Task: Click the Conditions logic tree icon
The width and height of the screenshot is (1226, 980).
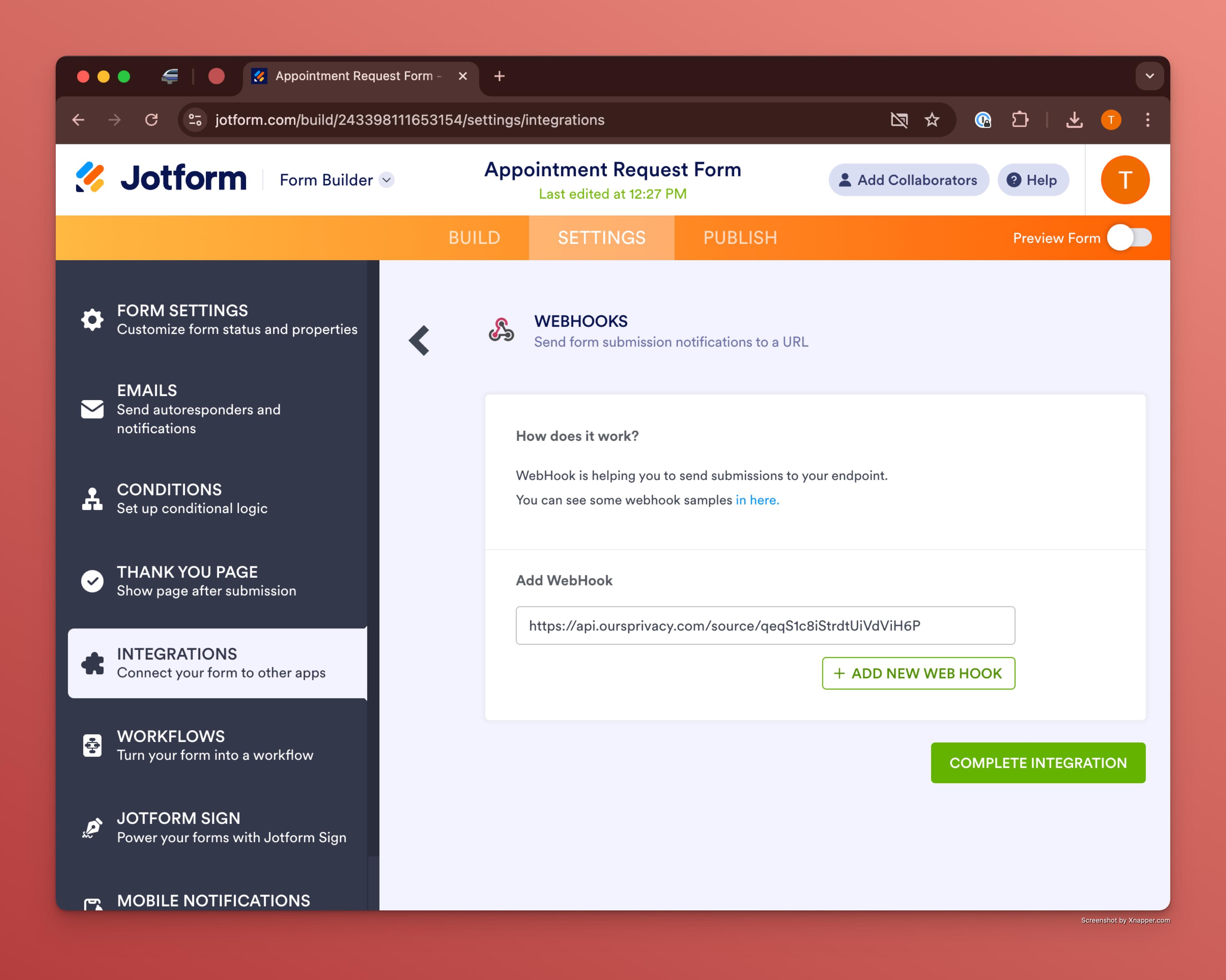Action: click(92, 499)
